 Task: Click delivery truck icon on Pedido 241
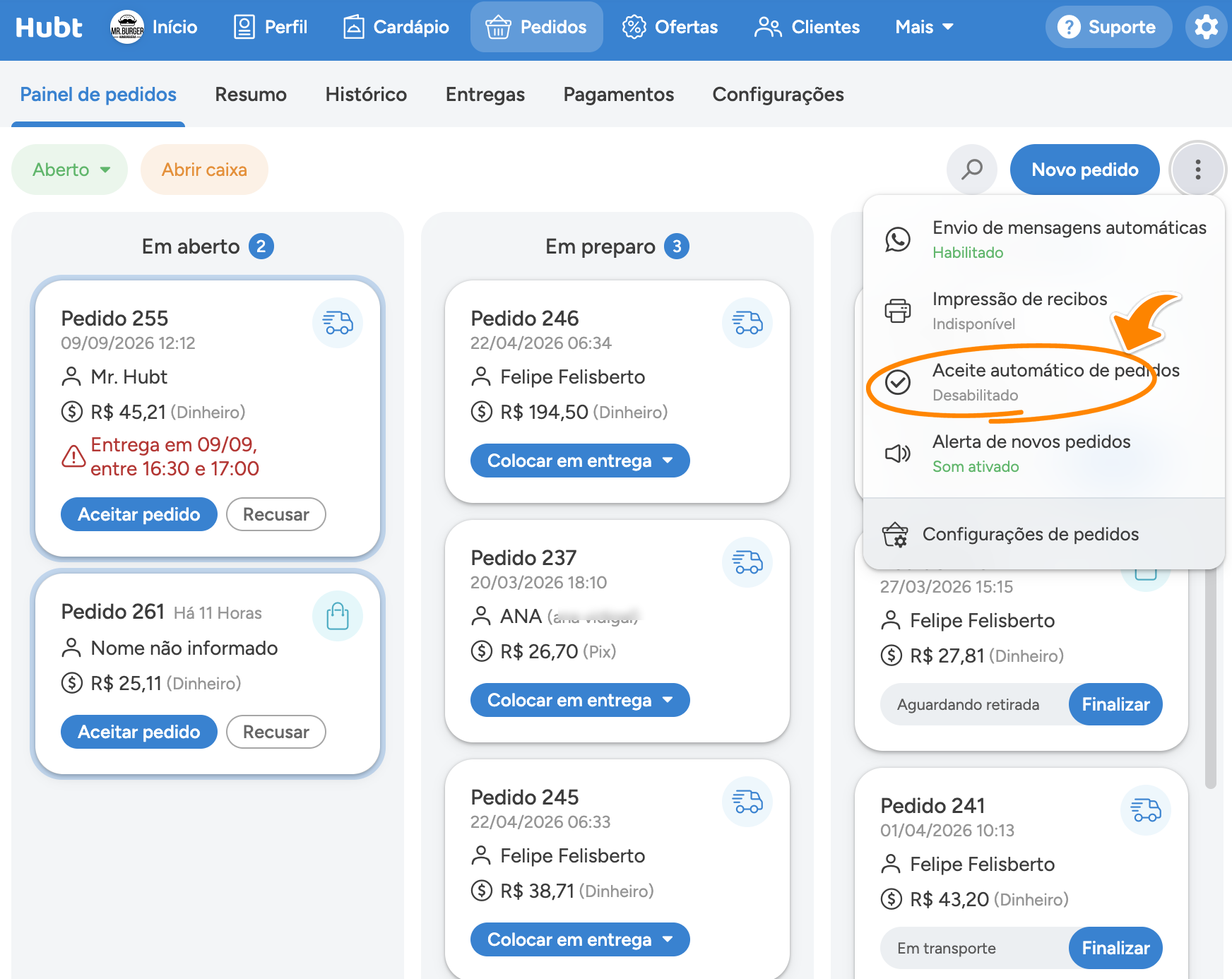(1146, 810)
